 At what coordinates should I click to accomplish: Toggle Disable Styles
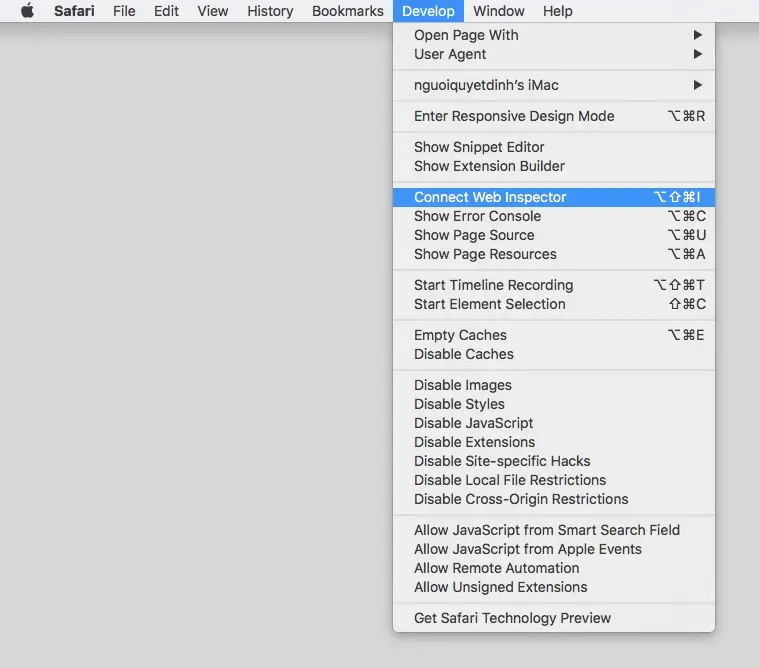(554, 404)
